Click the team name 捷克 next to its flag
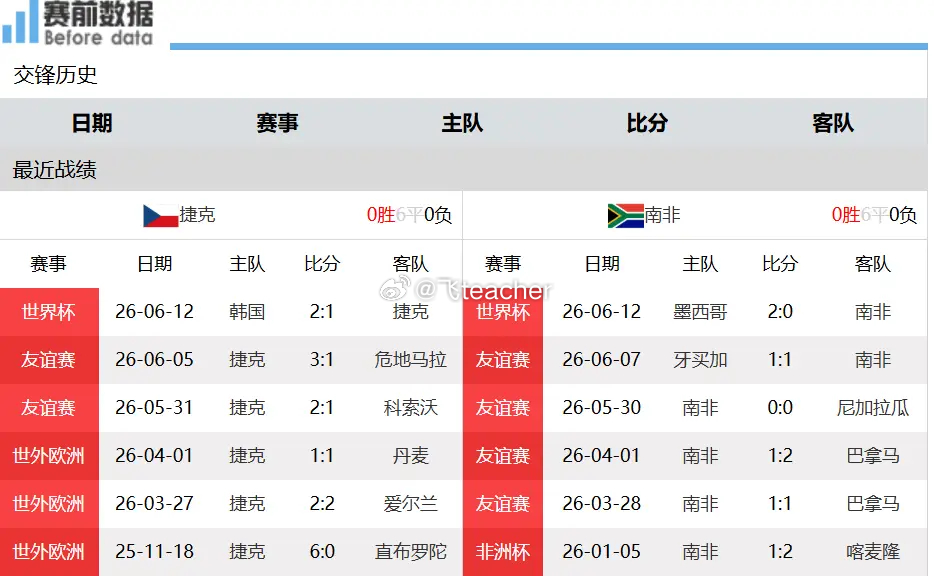The image size is (934, 576). [197, 215]
